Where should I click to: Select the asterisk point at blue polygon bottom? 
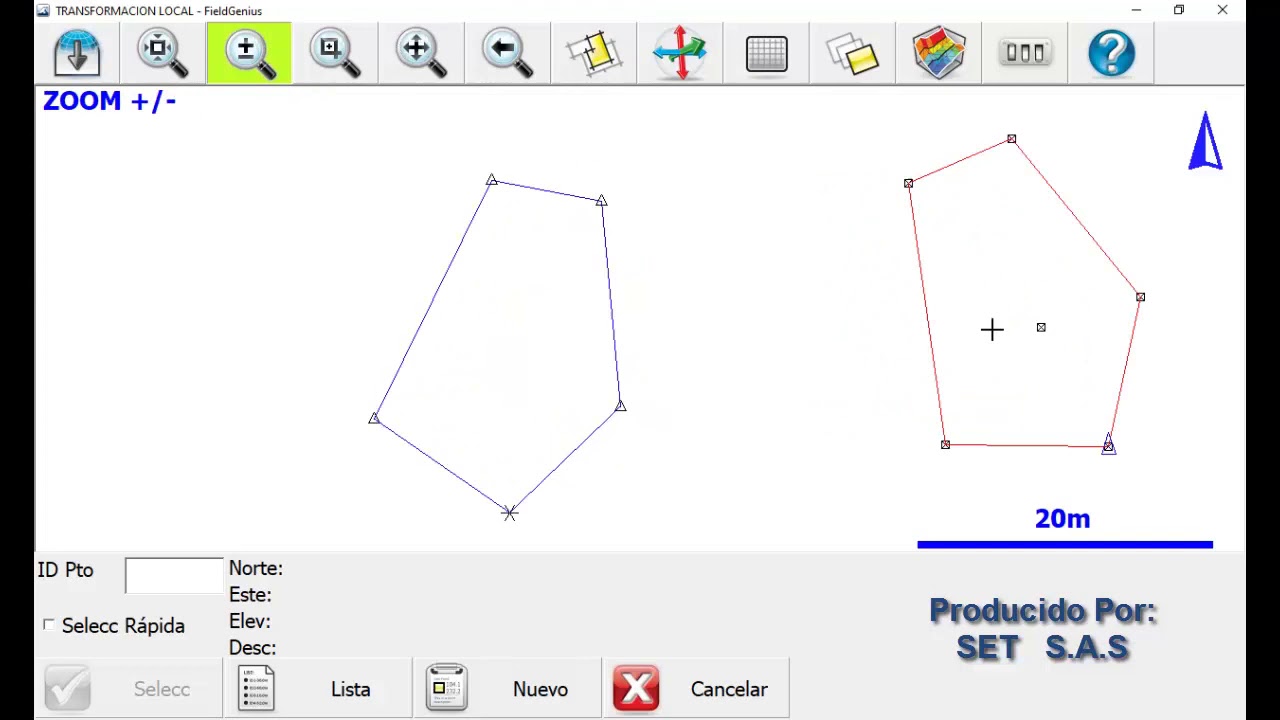tap(510, 512)
